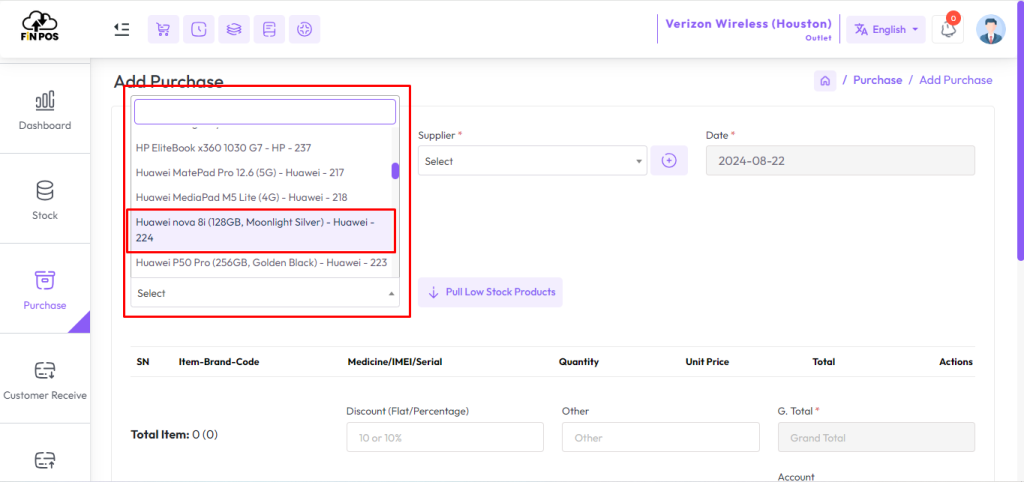Click Pull Low Stock Products button
The width and height of the screenshot is (1024, 482).
(x=490, y=292)
